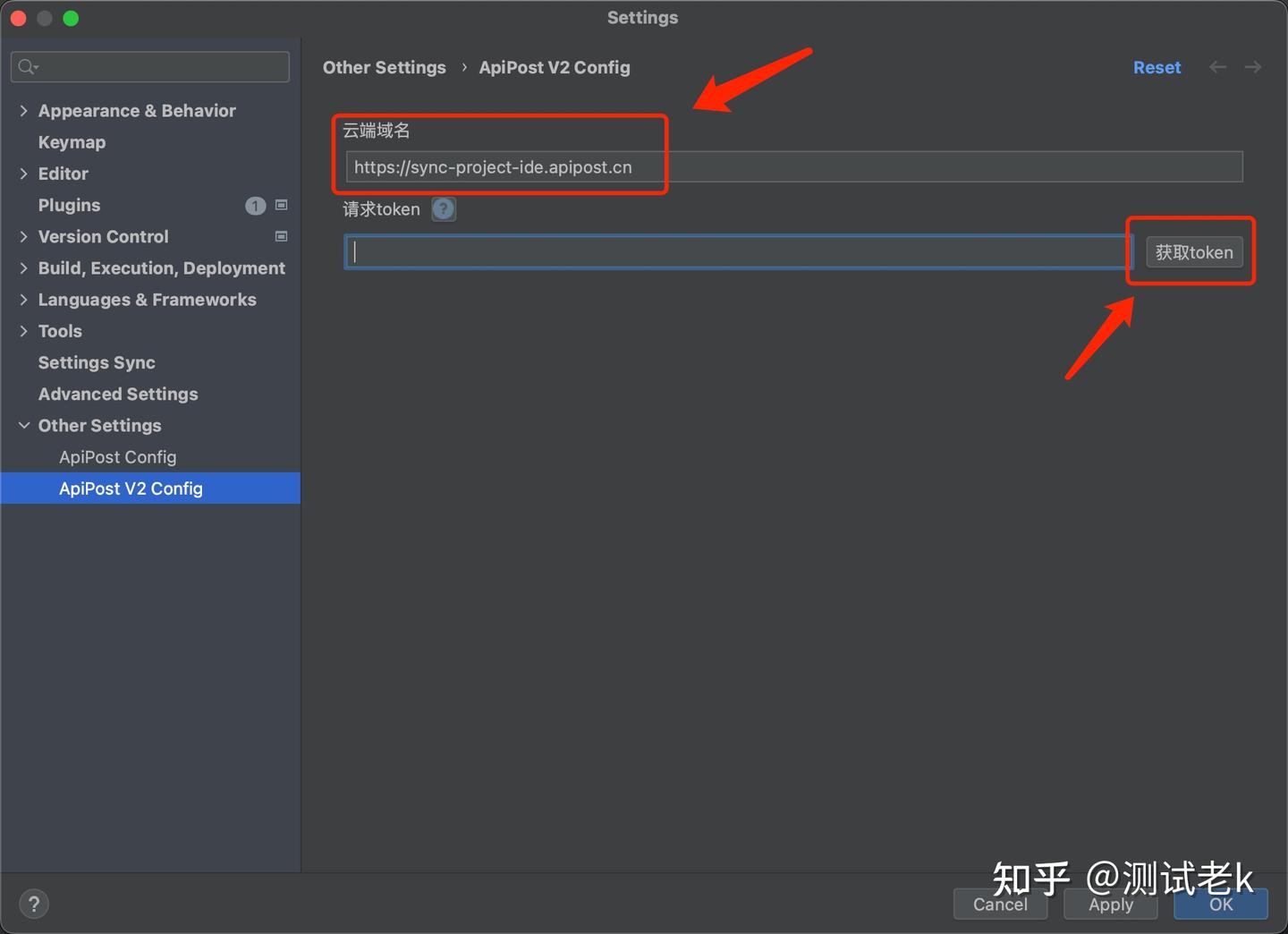Click the 请求token input field
This screenshot has height=934, width=1288.
pyautogui.click(x=740, y=252)
